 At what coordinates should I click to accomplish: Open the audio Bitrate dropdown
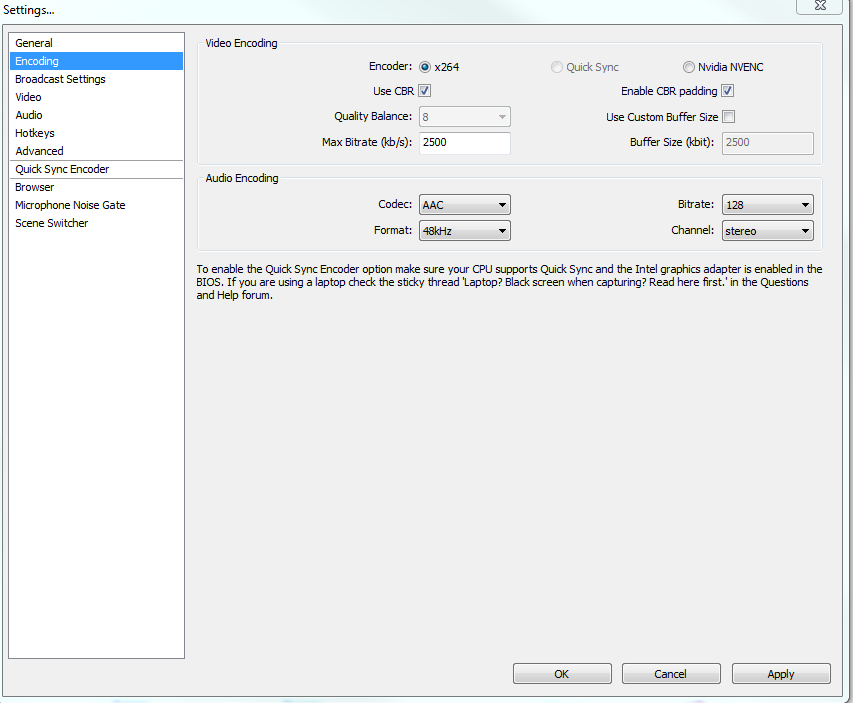pos(768,205)
